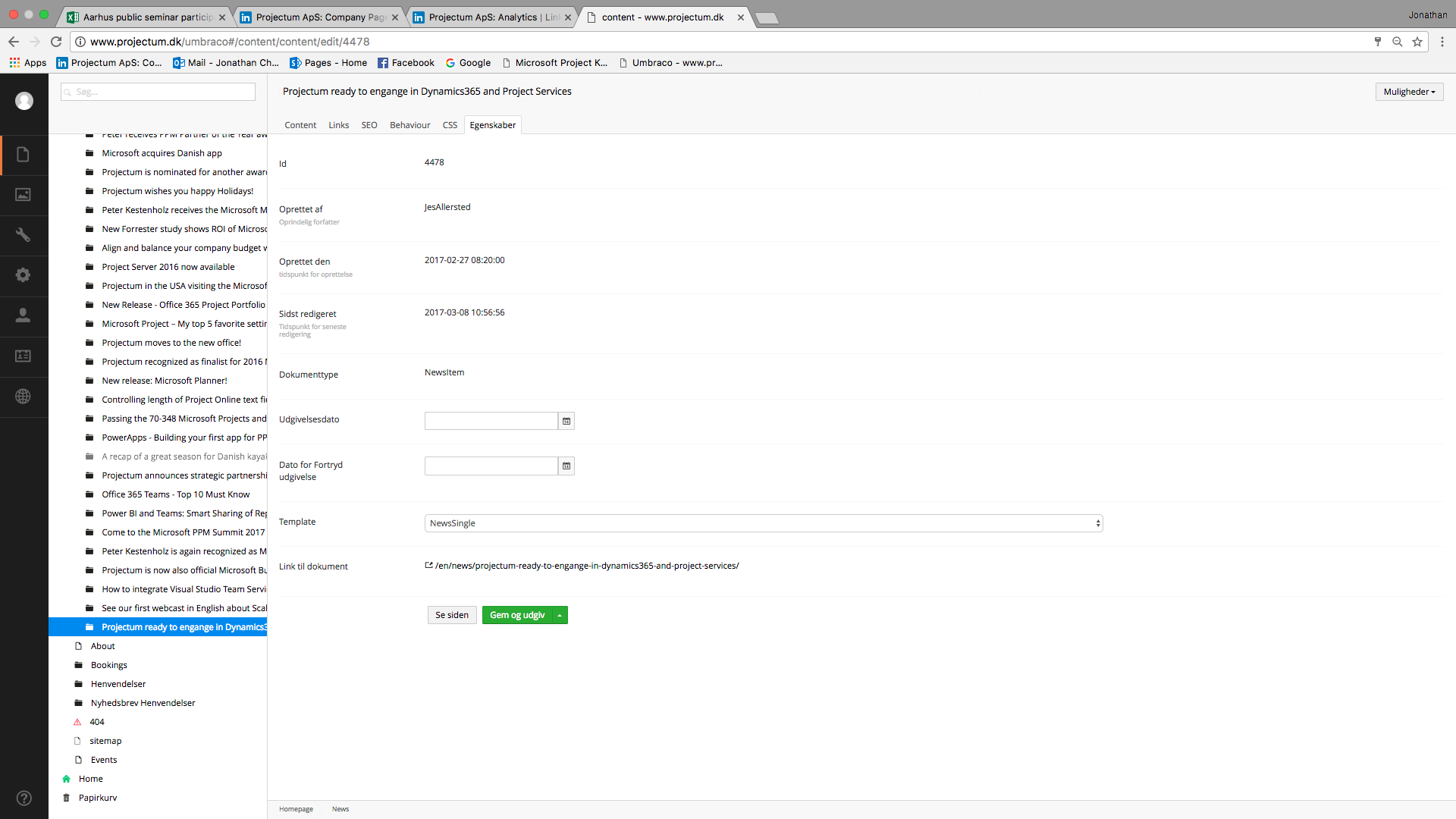Open the Settings section wrench icon

point(24,235)
